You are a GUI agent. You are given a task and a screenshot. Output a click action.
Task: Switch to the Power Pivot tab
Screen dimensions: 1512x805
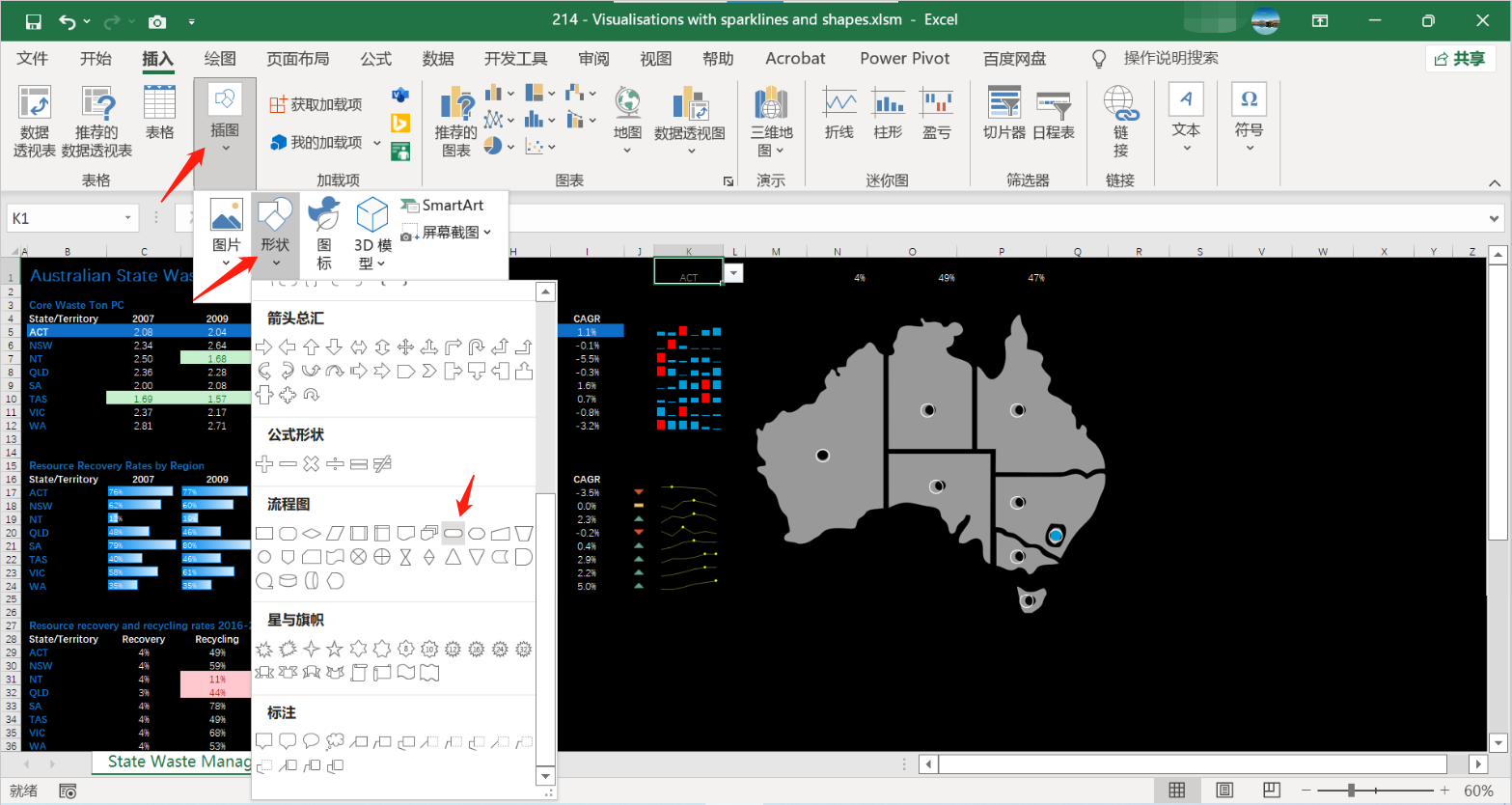pos(905,58)
